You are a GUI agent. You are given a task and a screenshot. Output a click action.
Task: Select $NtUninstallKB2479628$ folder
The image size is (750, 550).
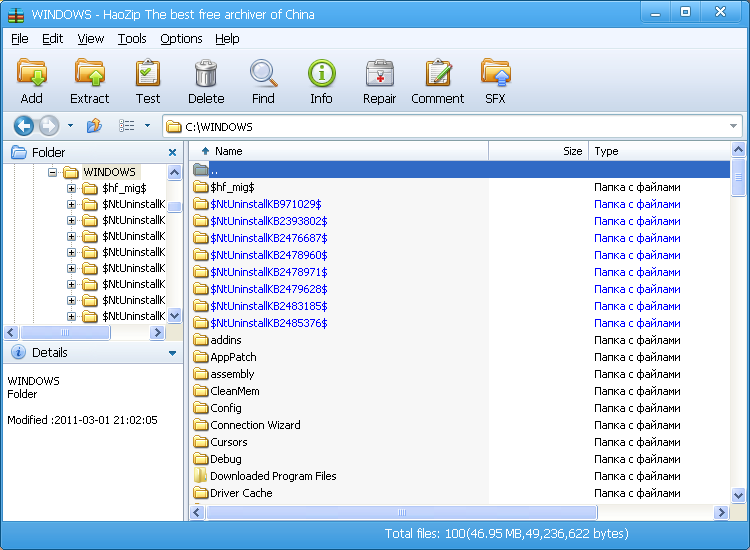269,289
